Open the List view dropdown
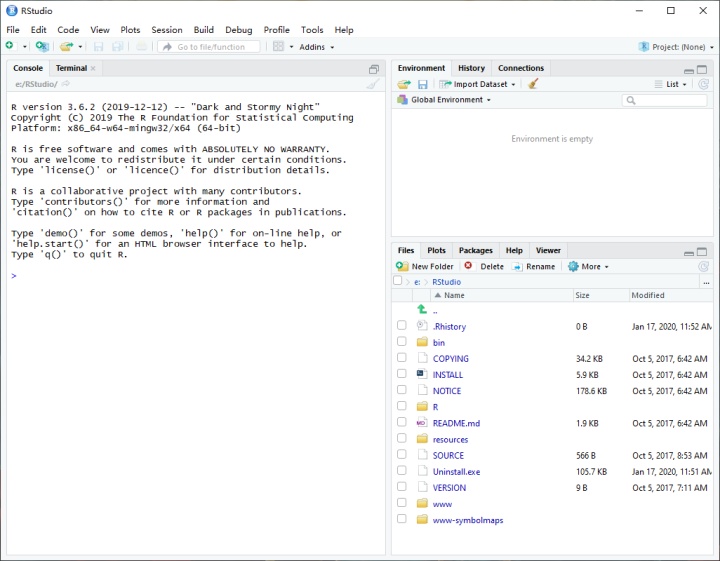 670,84
